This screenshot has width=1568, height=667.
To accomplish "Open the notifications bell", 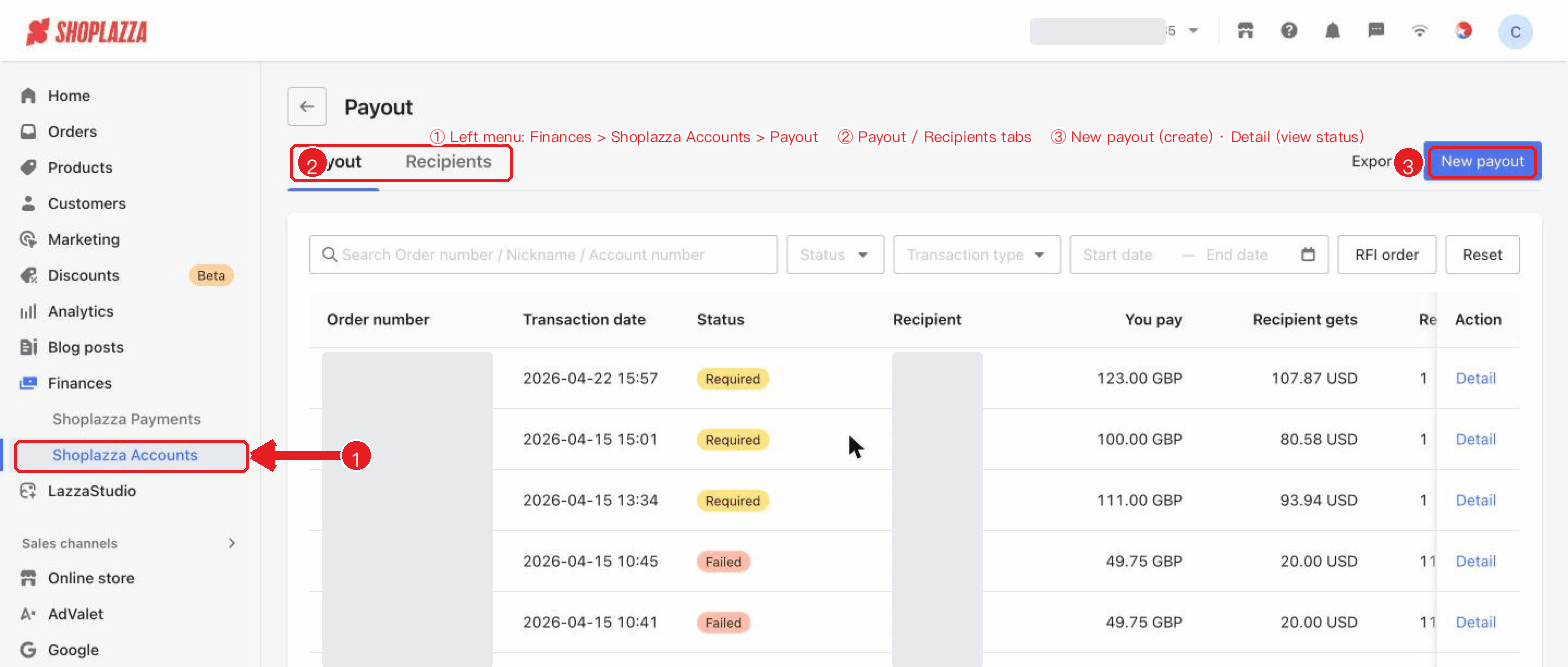I will tap(1332, 31).
